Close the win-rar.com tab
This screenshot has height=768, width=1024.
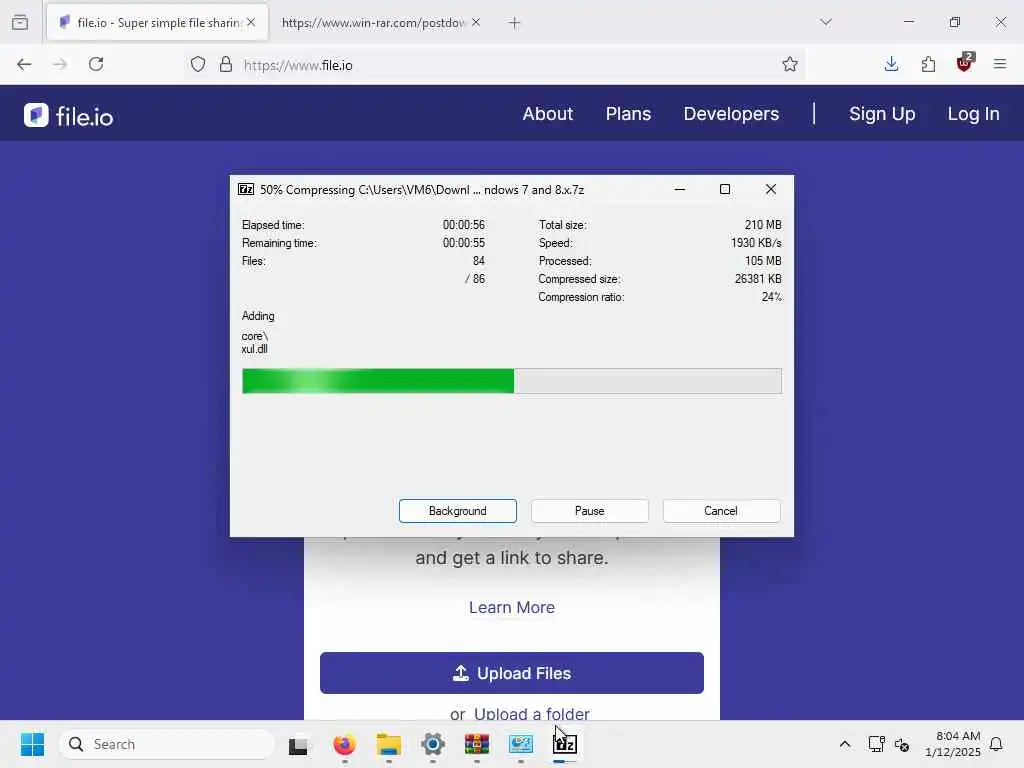pos(476,22)
